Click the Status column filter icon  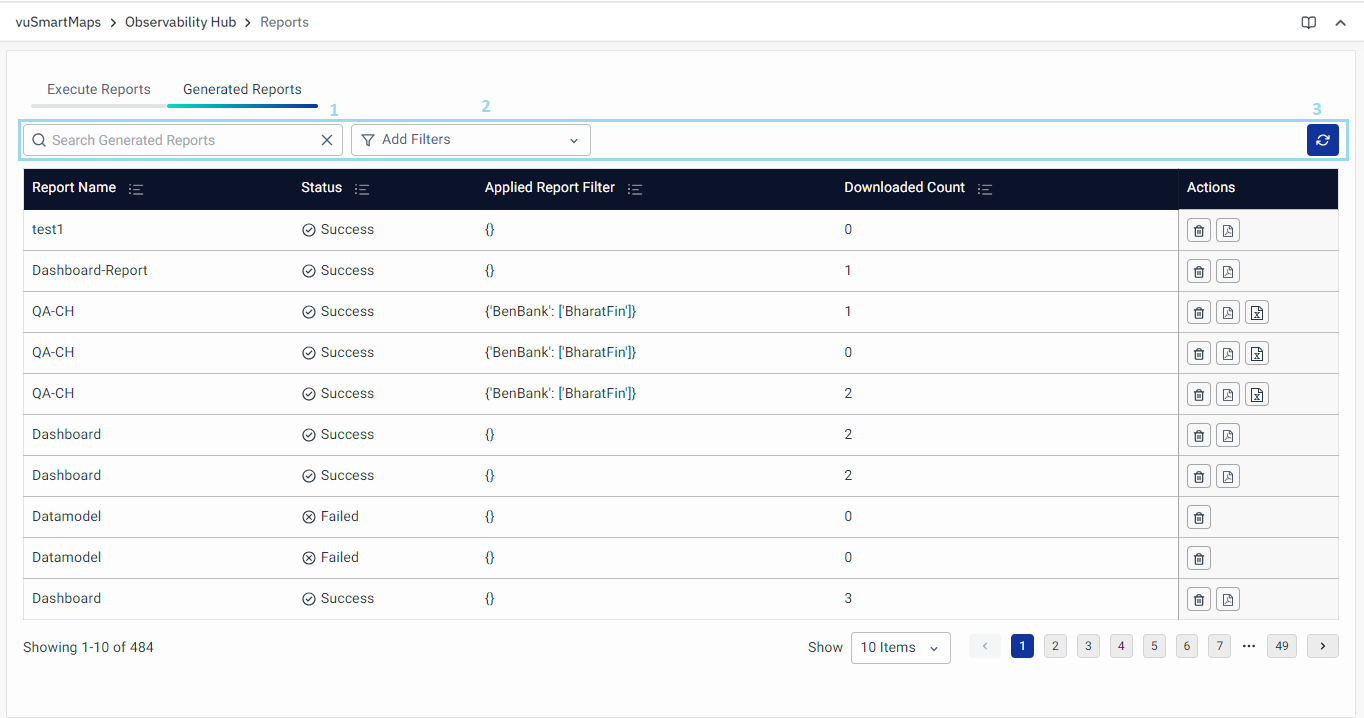(x=362, y=188)
